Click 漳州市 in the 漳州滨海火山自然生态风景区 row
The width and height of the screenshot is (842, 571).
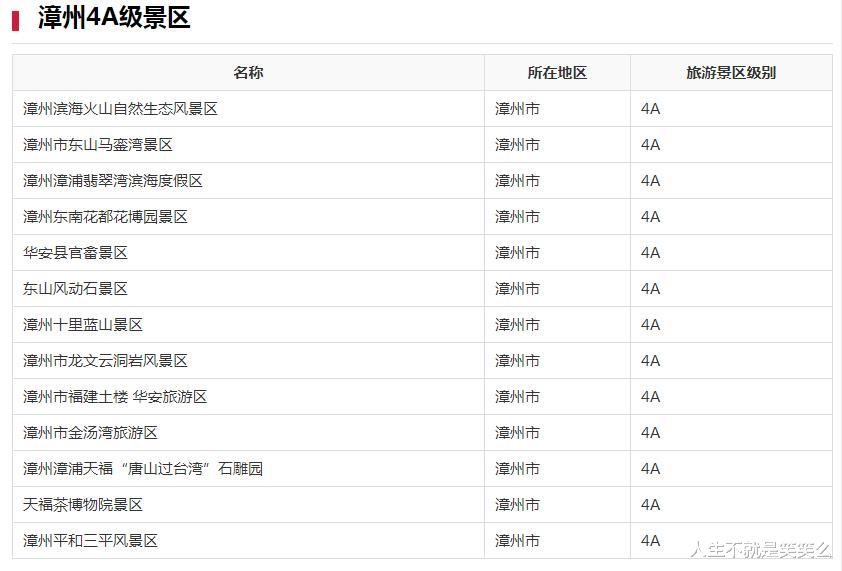[517, 109]
